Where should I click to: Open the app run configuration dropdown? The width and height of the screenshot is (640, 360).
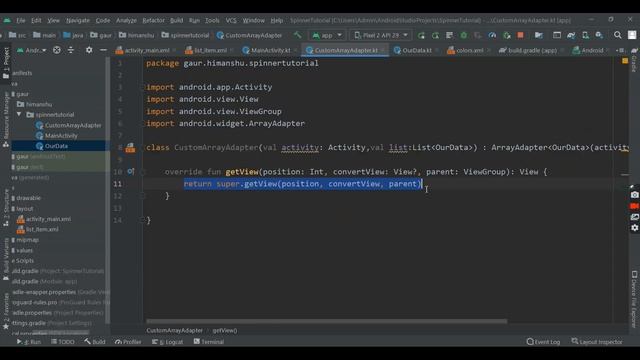(x=327, y=36)
